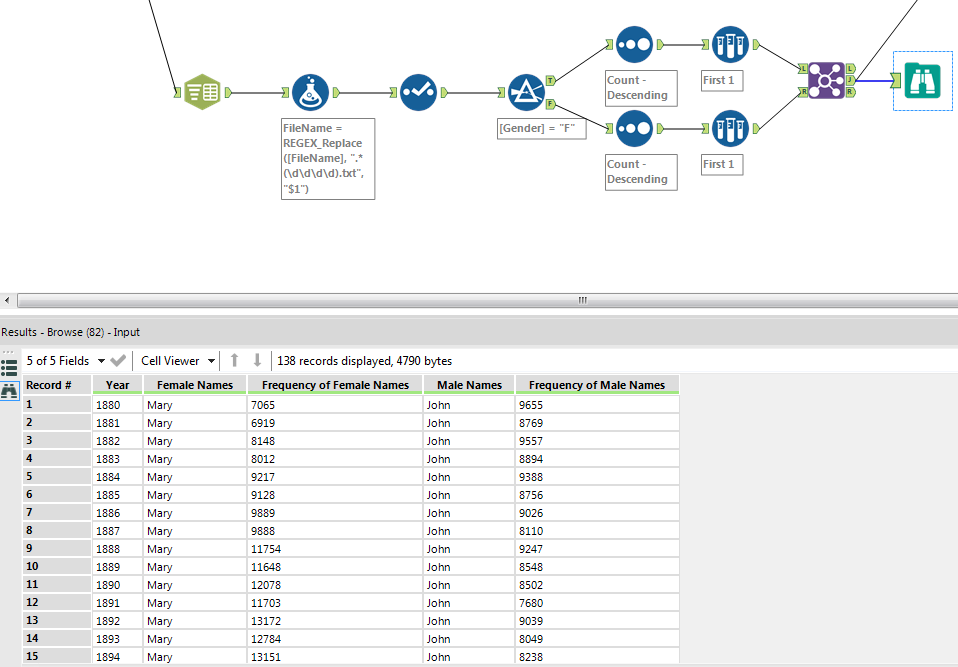The height and width of the screenshot is (667, 958).
Task: Click the up arrow to jump to first record
Action: (x=234, y=361)
